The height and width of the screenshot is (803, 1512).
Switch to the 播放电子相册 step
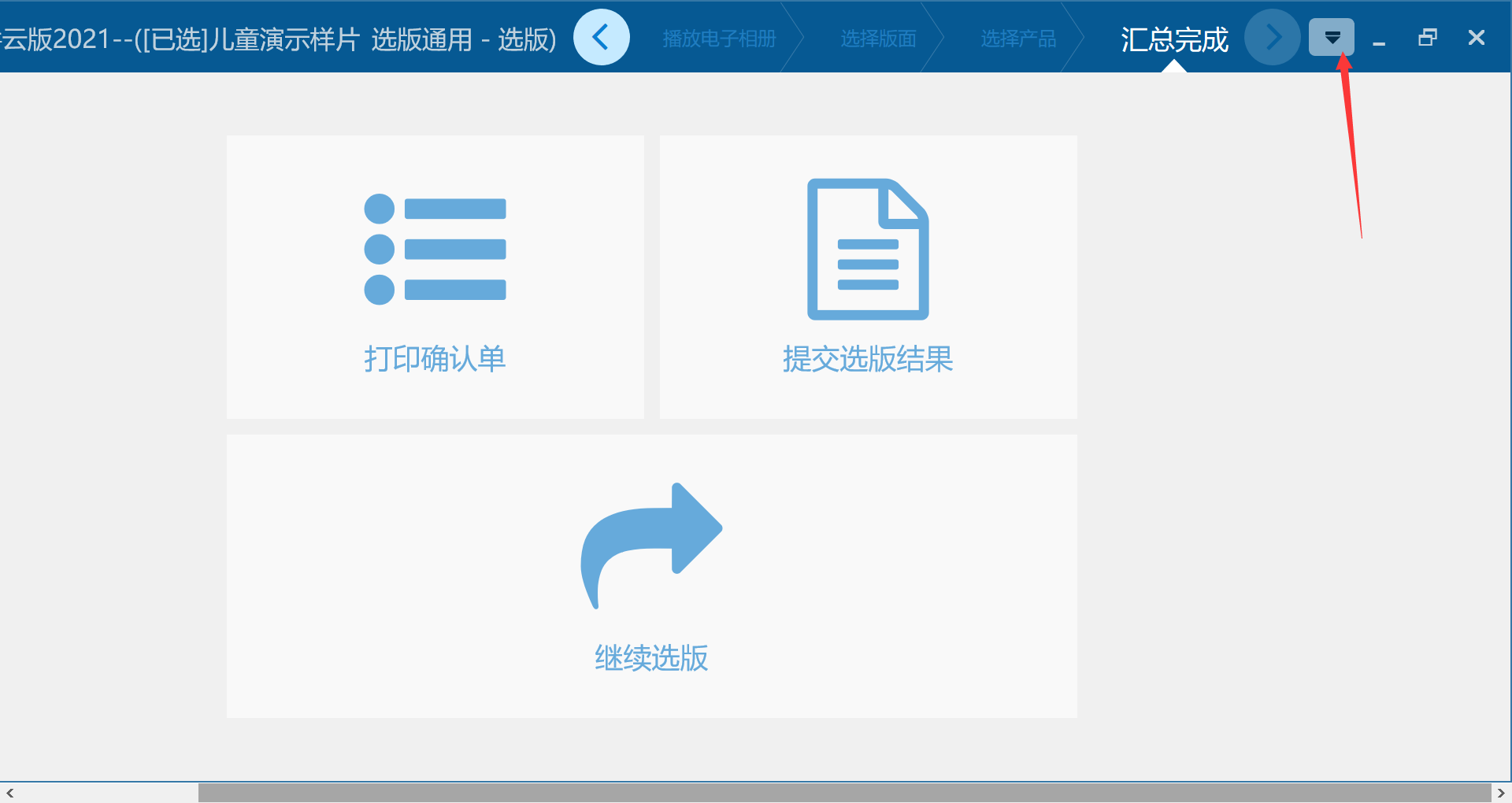click(719, 37)
